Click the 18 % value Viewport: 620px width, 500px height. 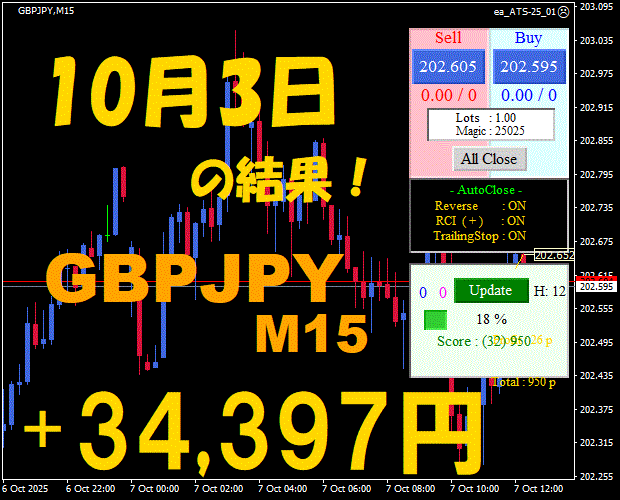[491, 319]
